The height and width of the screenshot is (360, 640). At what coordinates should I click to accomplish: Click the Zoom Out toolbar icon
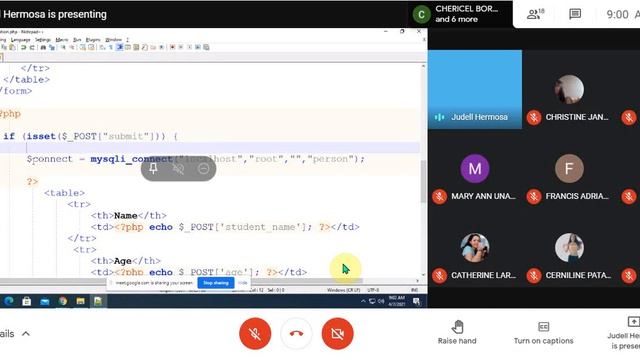(72, 47)
